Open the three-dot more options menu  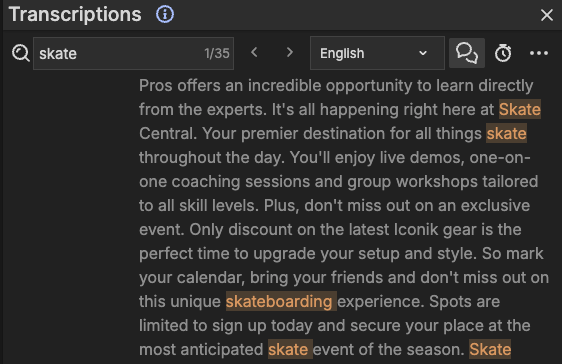pyautogui.click(x=539, y=53)
